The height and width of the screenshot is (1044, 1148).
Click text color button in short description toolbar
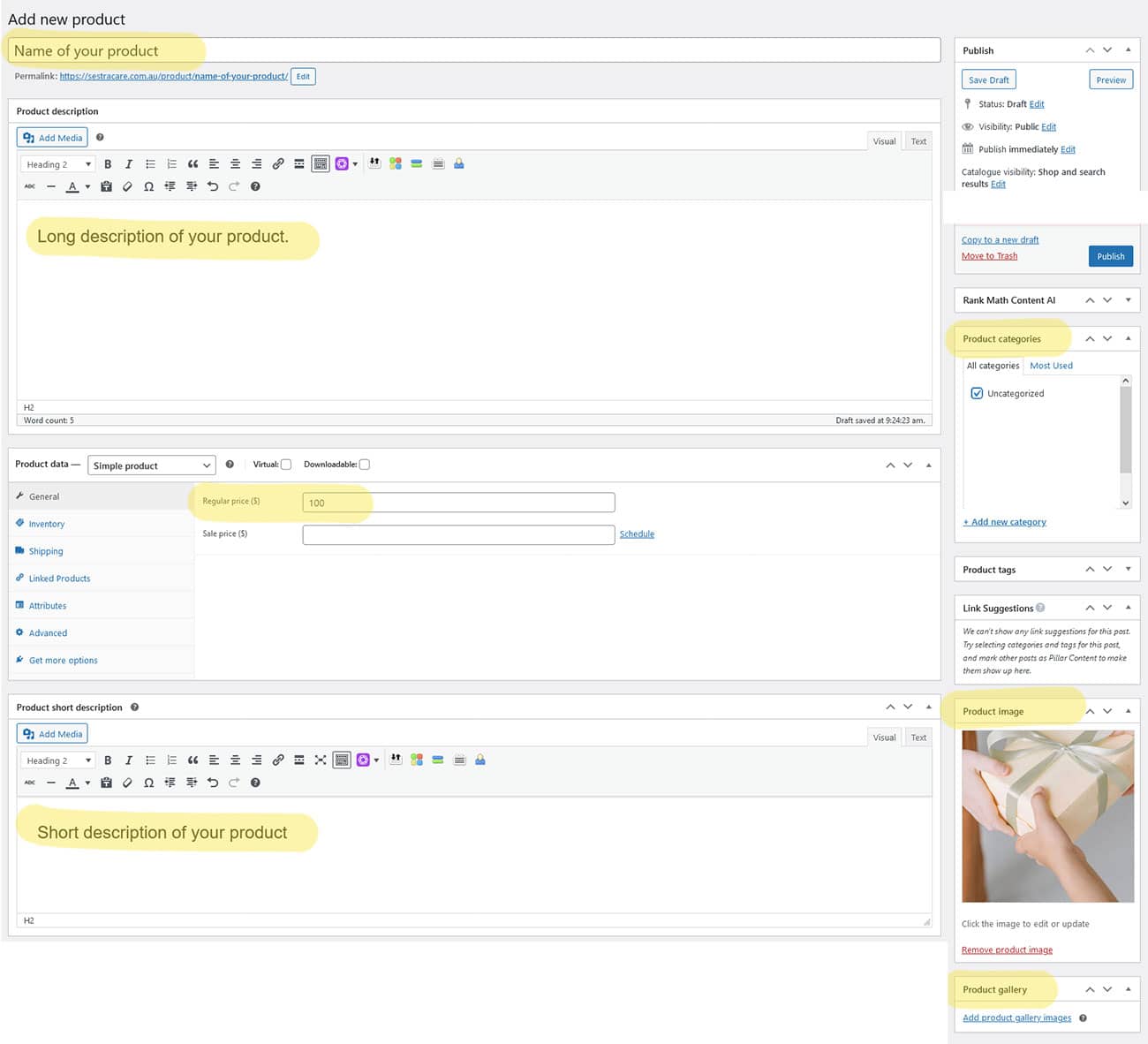point(72,783)
